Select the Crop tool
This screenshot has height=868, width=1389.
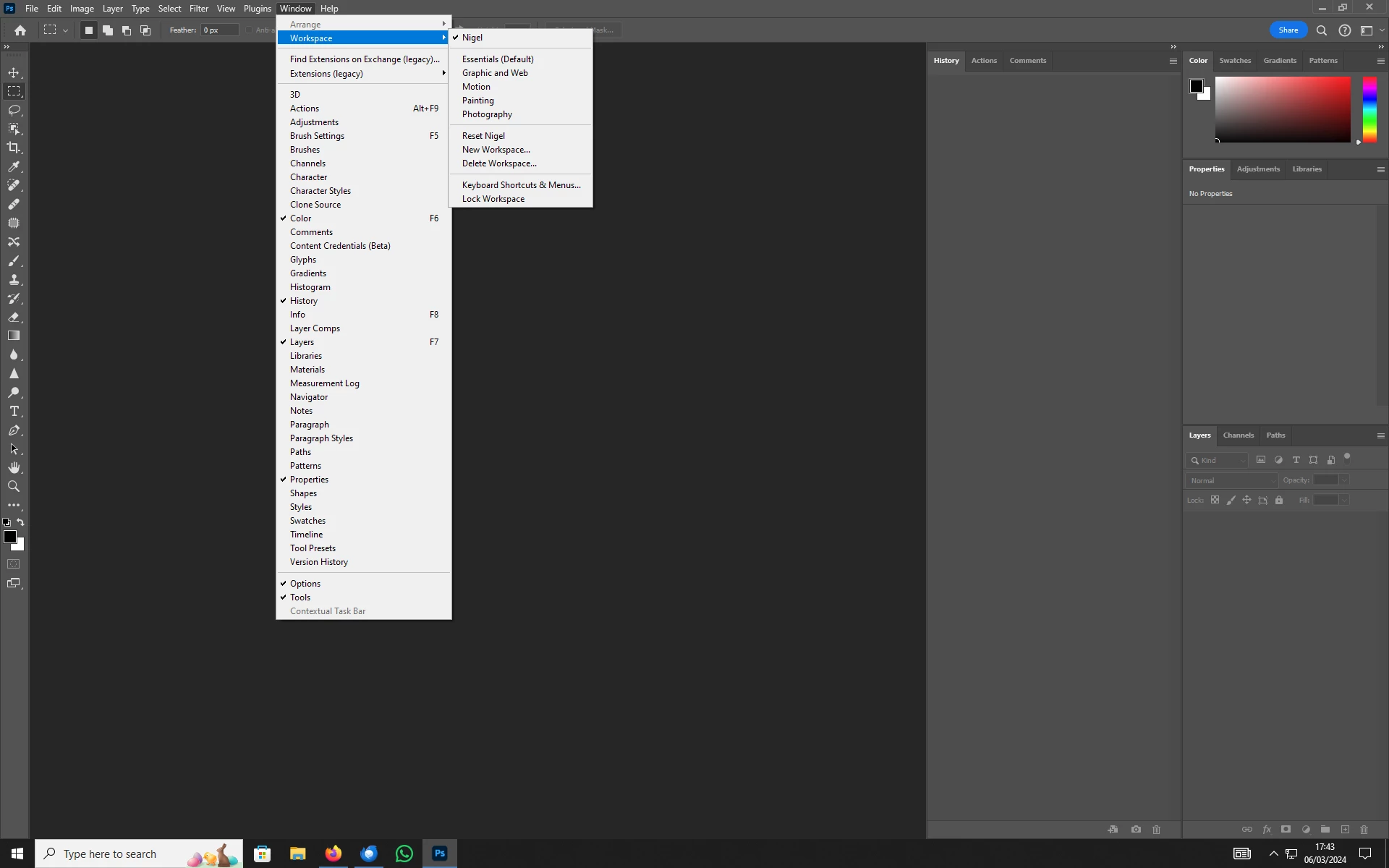pos(14,148)
